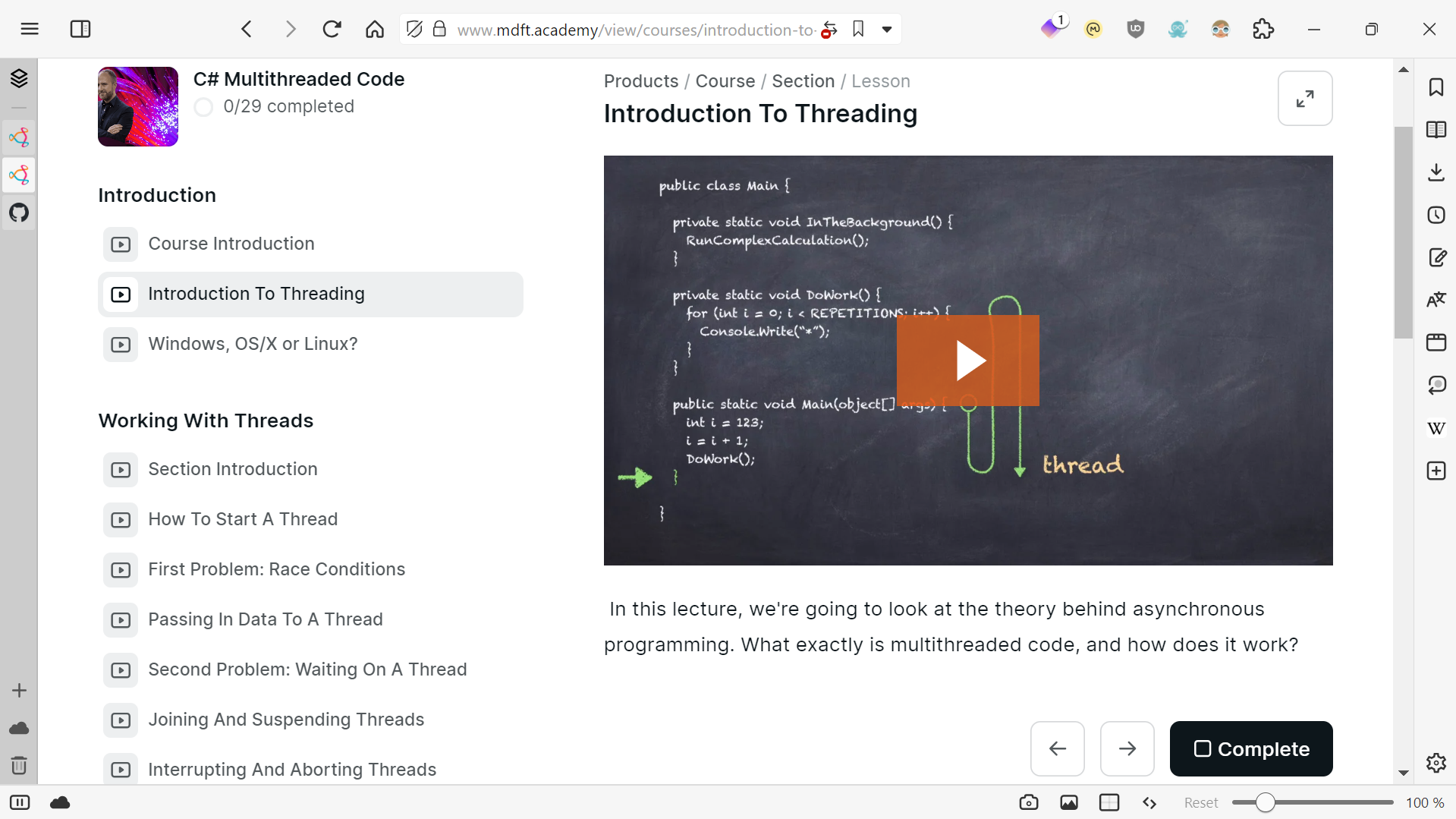Click the Complete button

click(x=1250, y=748)
